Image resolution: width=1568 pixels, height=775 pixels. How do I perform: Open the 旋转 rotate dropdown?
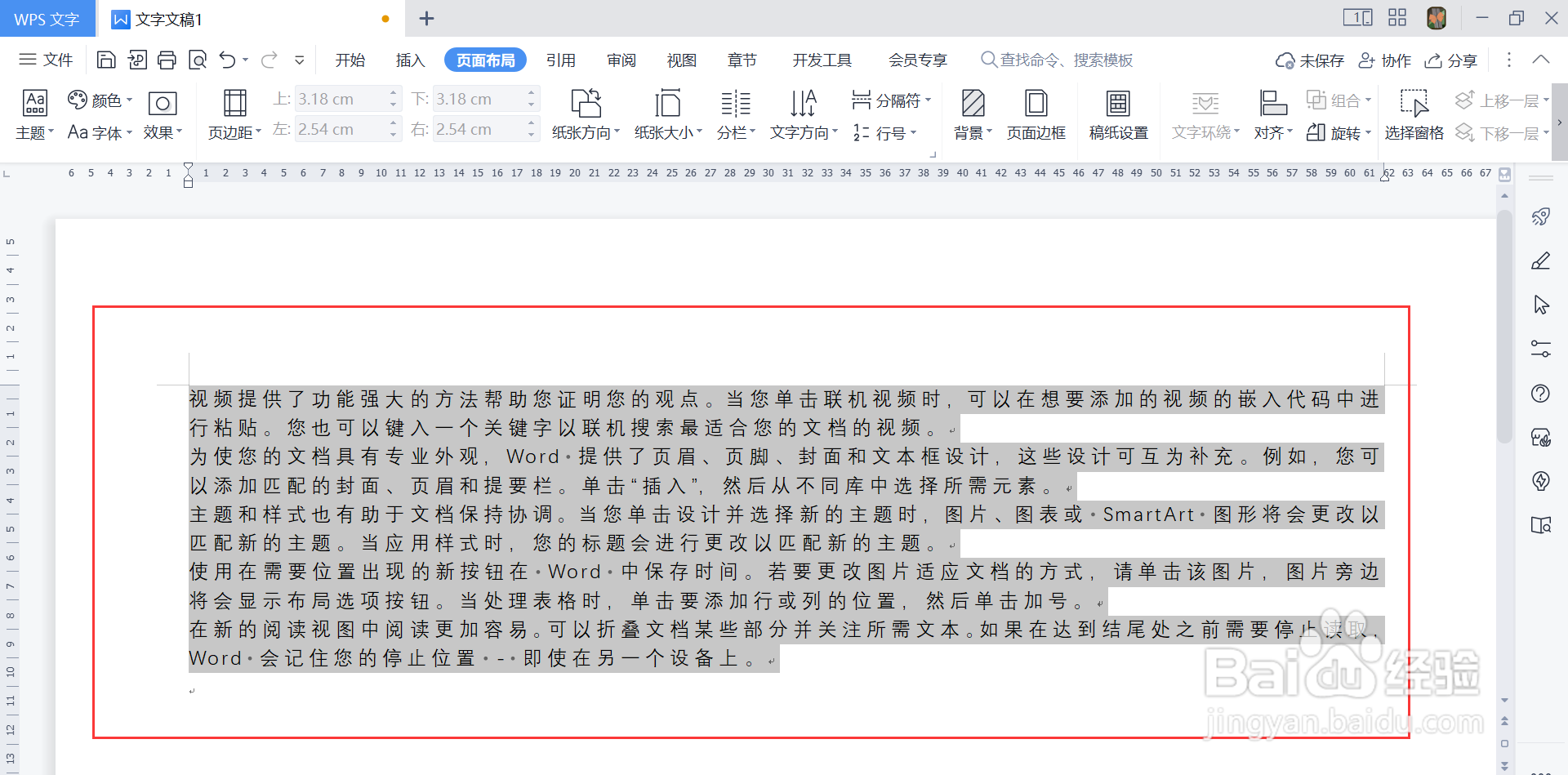tap(1339, 132)
